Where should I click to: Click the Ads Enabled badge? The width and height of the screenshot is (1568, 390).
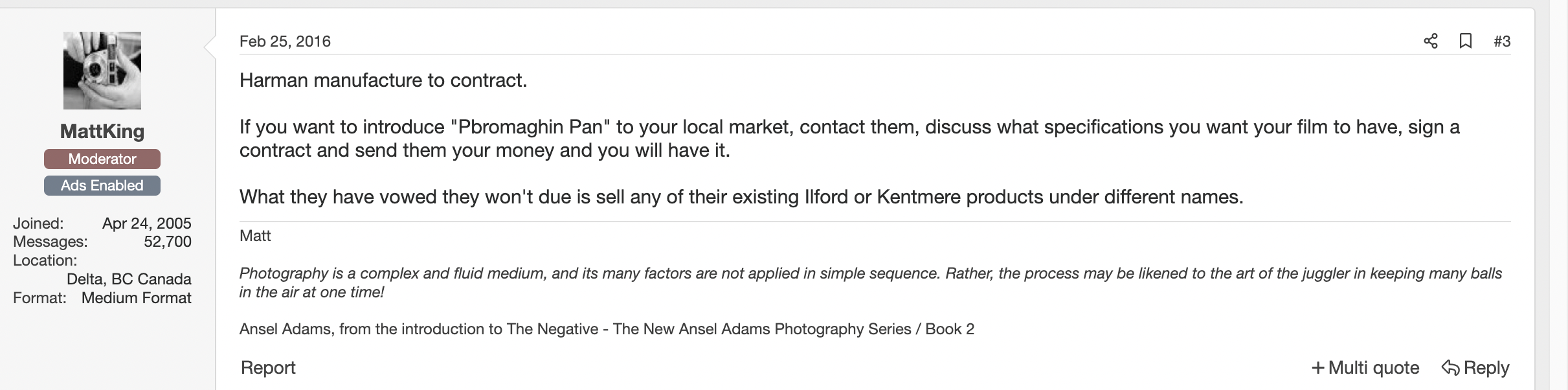coord(102,185)
